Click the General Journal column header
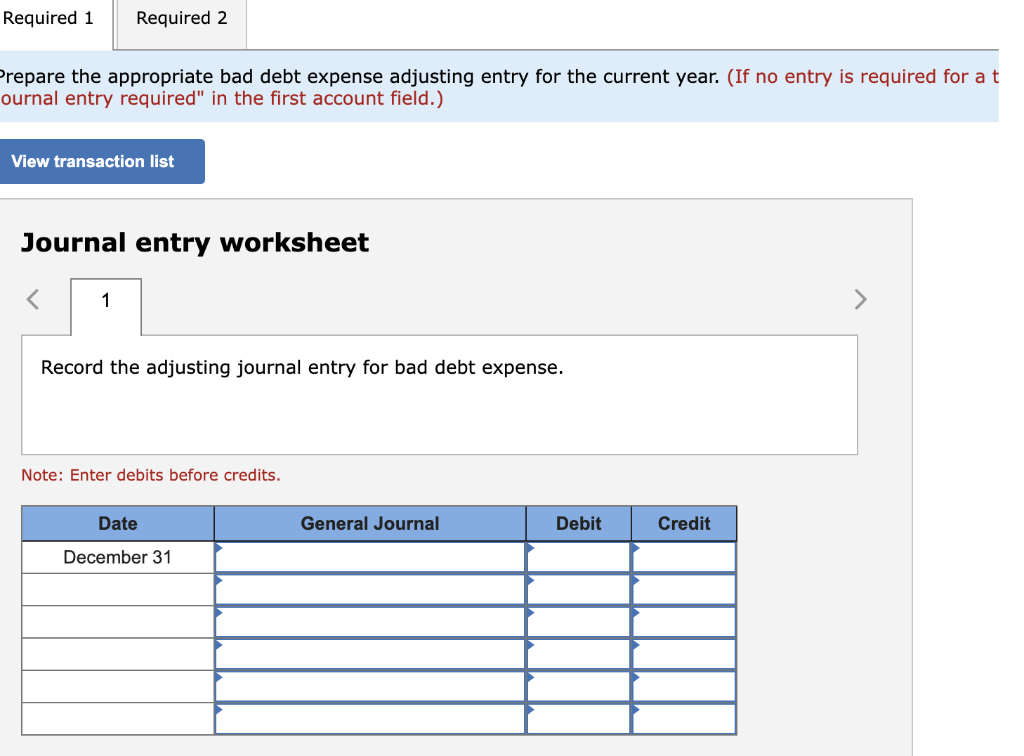Screen dimensions: 1024x756 click(370, 524)
